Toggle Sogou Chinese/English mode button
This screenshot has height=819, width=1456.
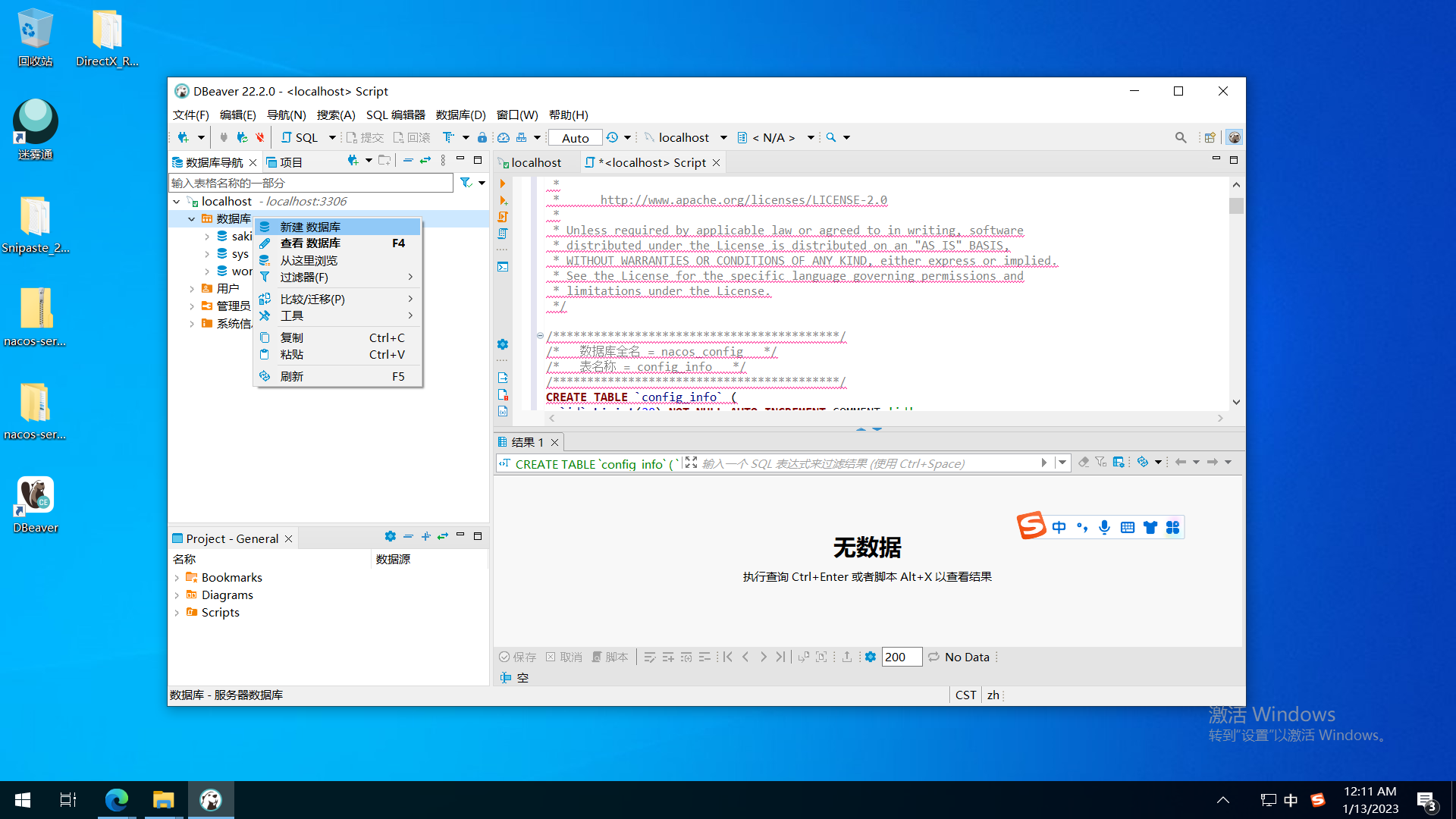tap(1059, 527)
